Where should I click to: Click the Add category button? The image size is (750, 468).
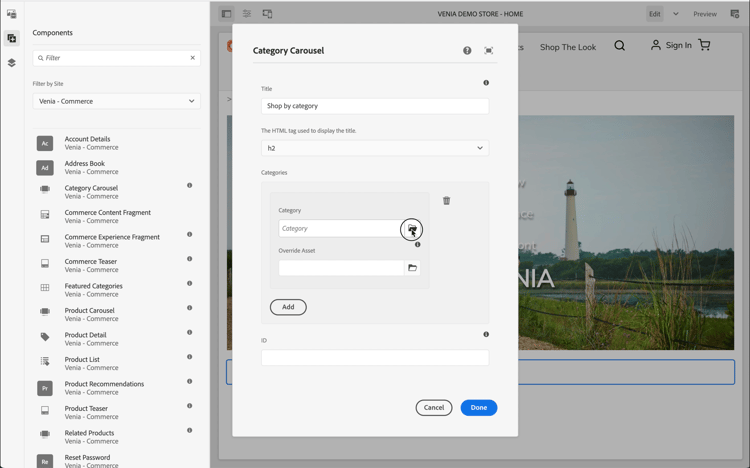[288, 307]
